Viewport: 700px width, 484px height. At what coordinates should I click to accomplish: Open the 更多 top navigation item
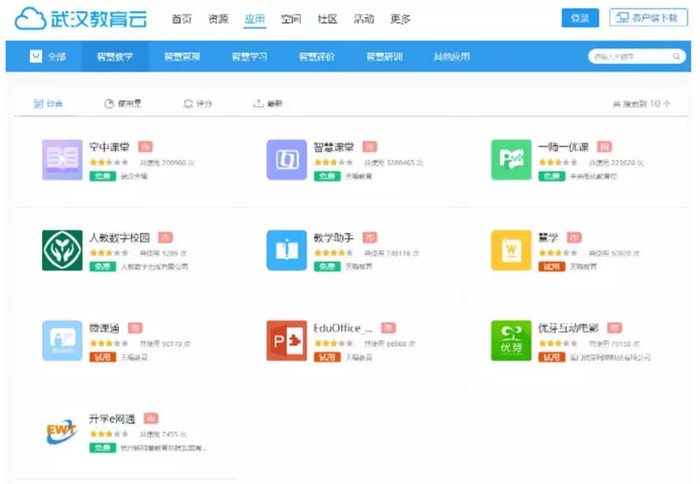point(400,19)
